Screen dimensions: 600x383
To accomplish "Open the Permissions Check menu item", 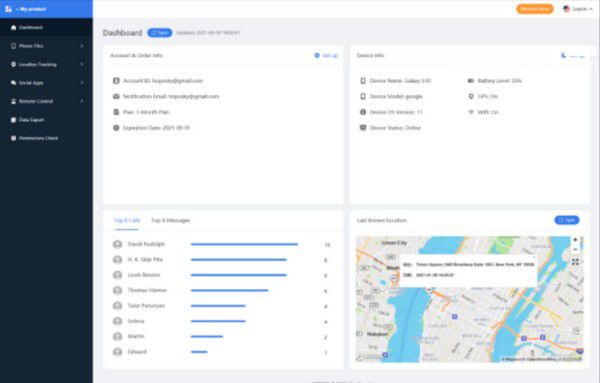I will (46, 138).
